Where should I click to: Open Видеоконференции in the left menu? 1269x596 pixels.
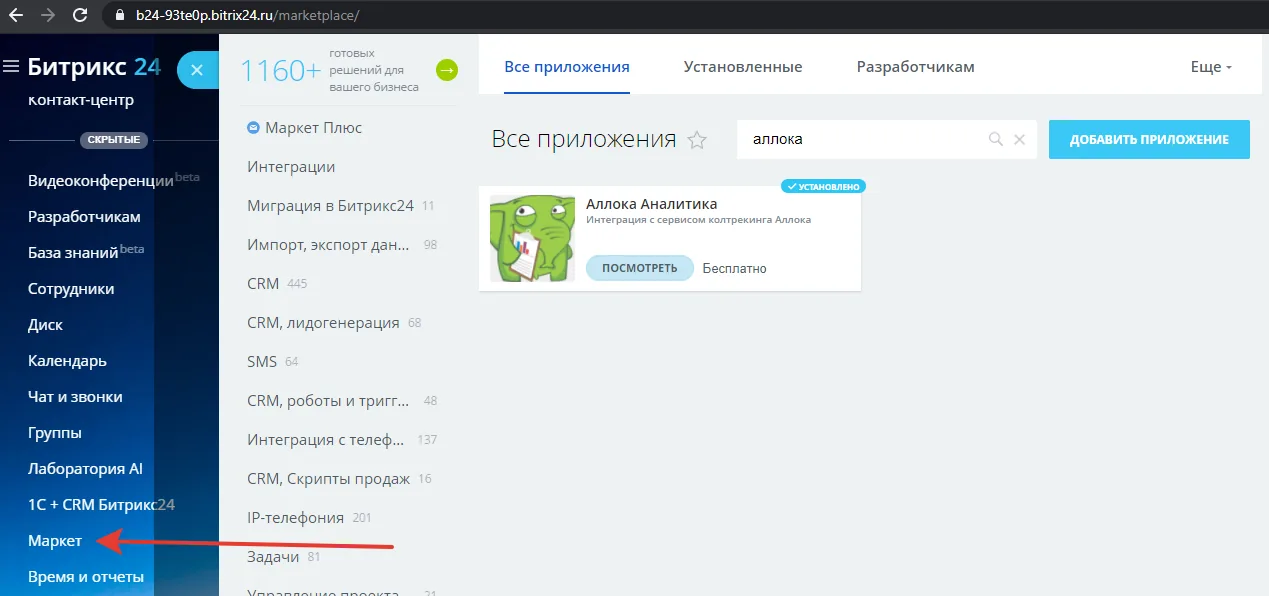pos(101,181)
